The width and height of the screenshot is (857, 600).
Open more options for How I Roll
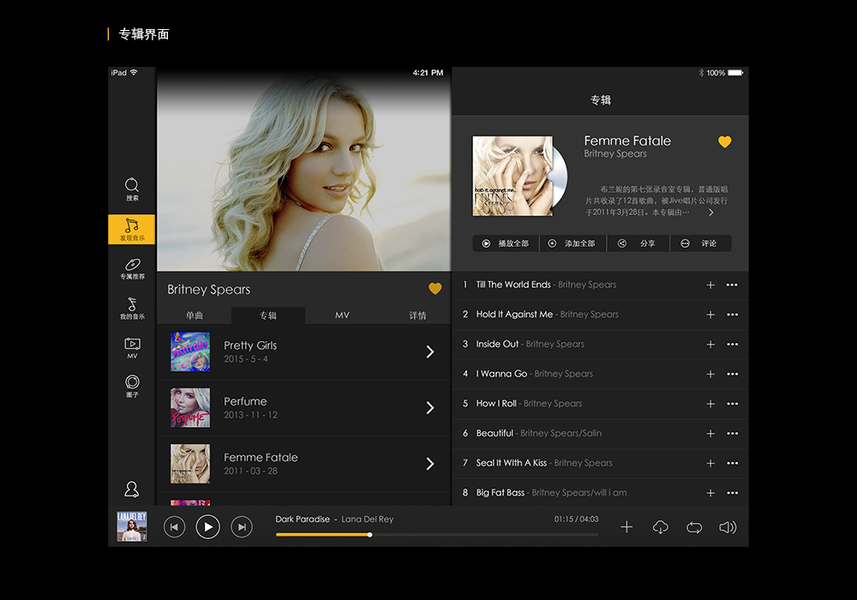coord(732,404)
